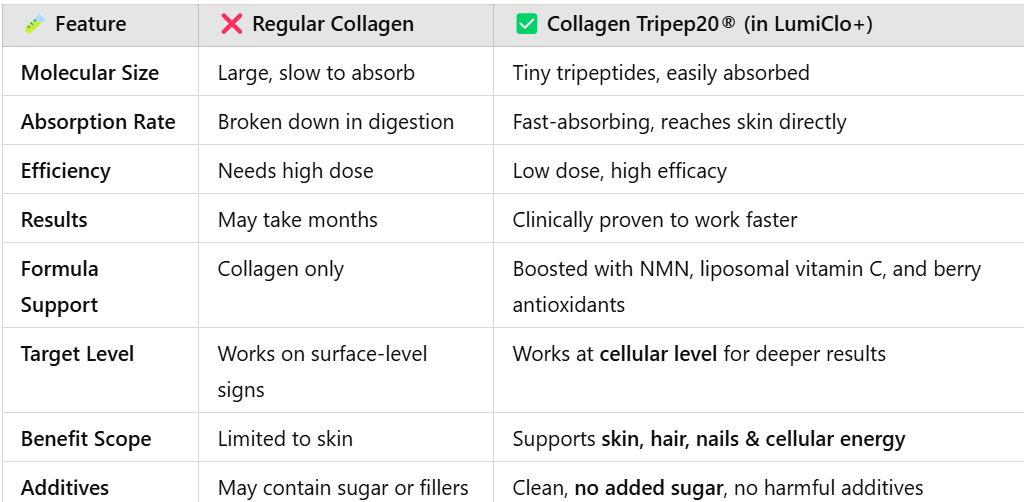
Task: Click the Efficiency row label
Action: 65,171
